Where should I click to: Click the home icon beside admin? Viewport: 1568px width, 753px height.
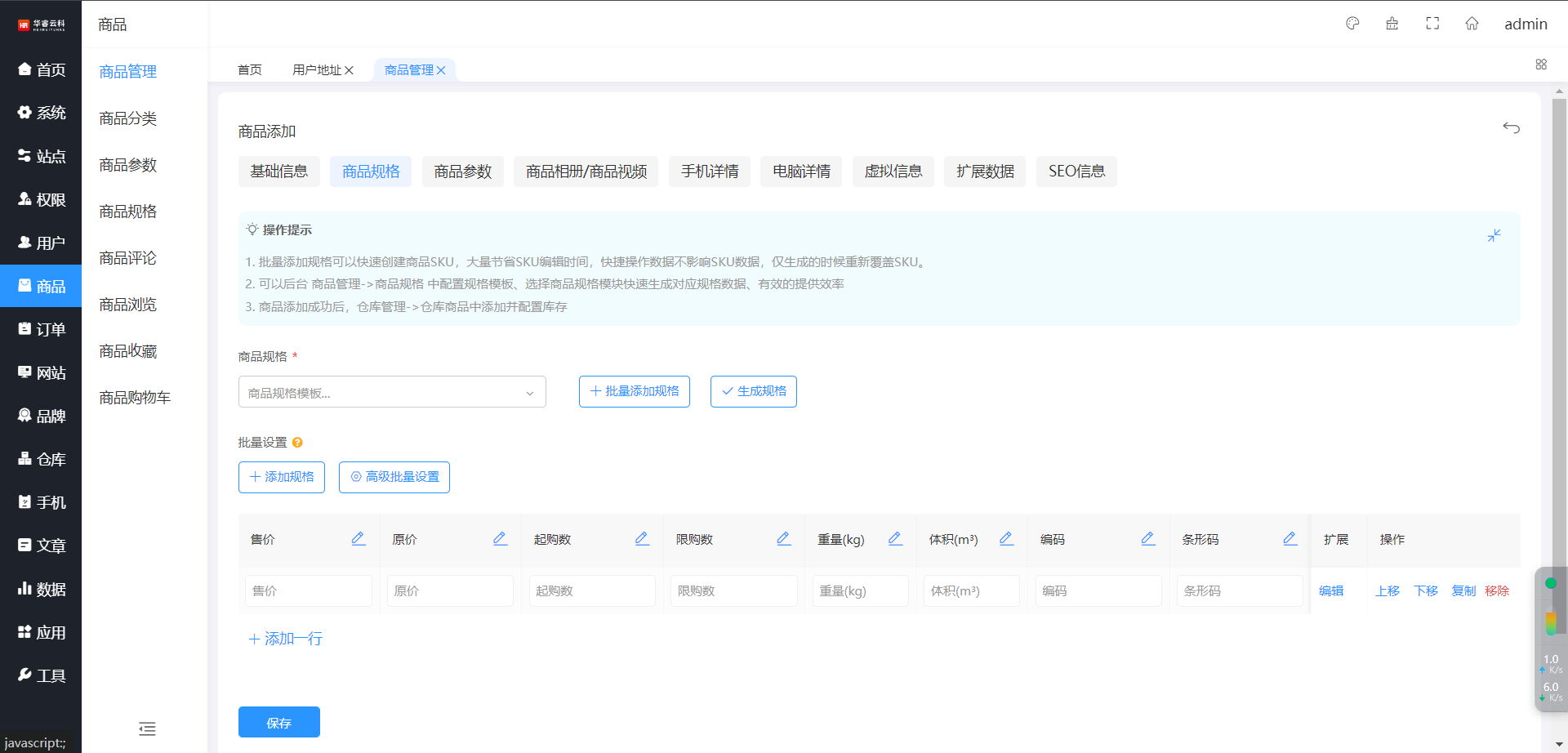pyautogui.click(x=1472, y=24)
